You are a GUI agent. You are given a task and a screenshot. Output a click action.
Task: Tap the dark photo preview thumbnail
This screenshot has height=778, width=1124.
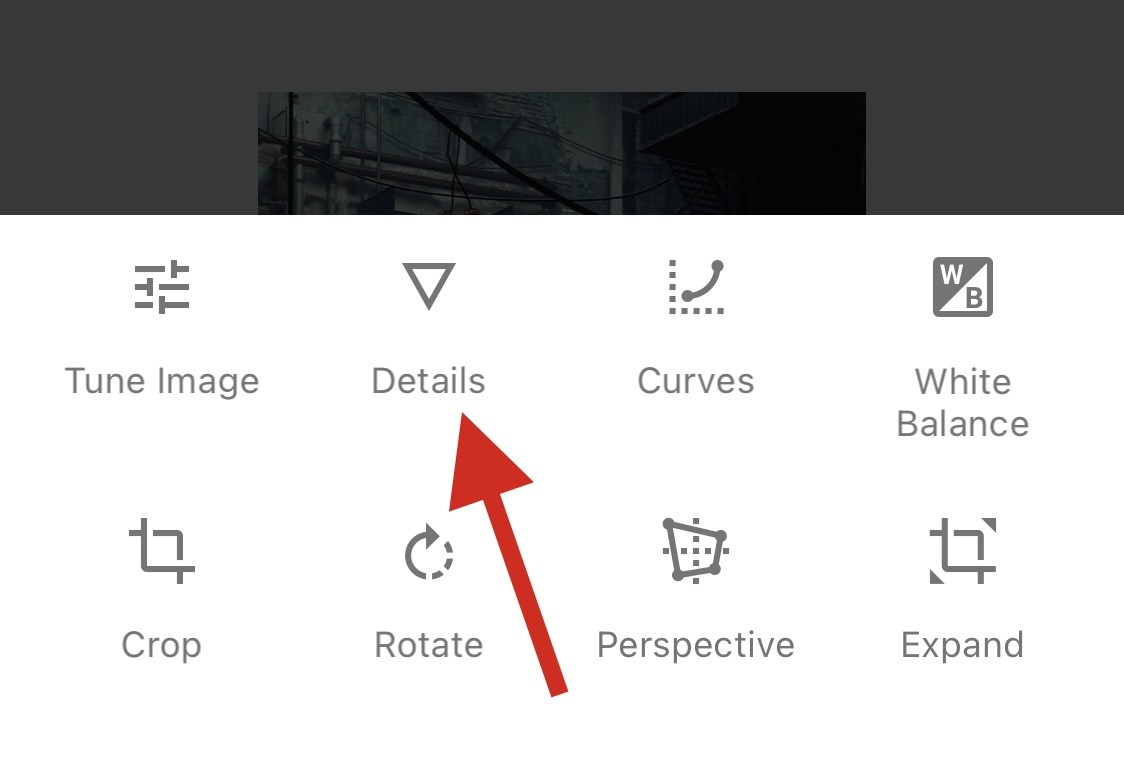coord(562,153)
